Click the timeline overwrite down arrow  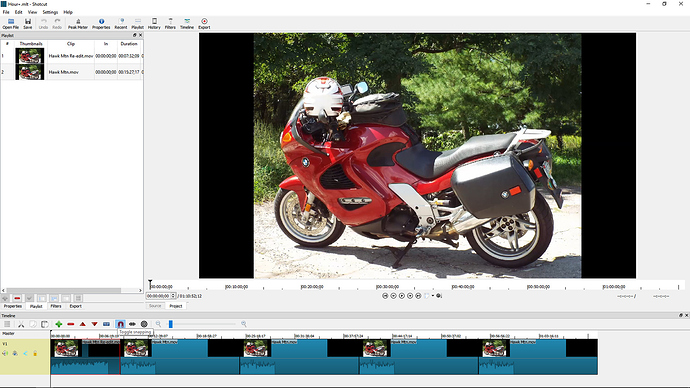click(x=94, y=324)
